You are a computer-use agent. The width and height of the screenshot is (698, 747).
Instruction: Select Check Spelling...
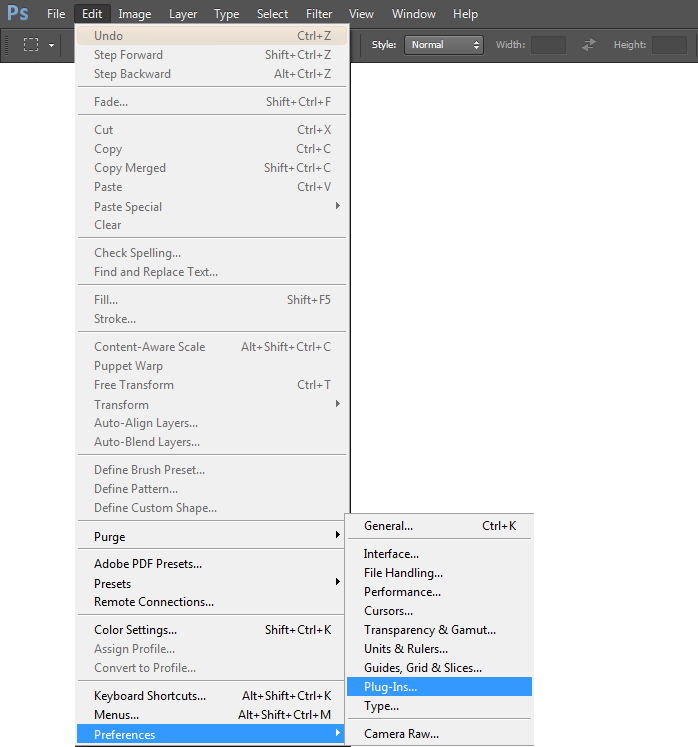212,252
